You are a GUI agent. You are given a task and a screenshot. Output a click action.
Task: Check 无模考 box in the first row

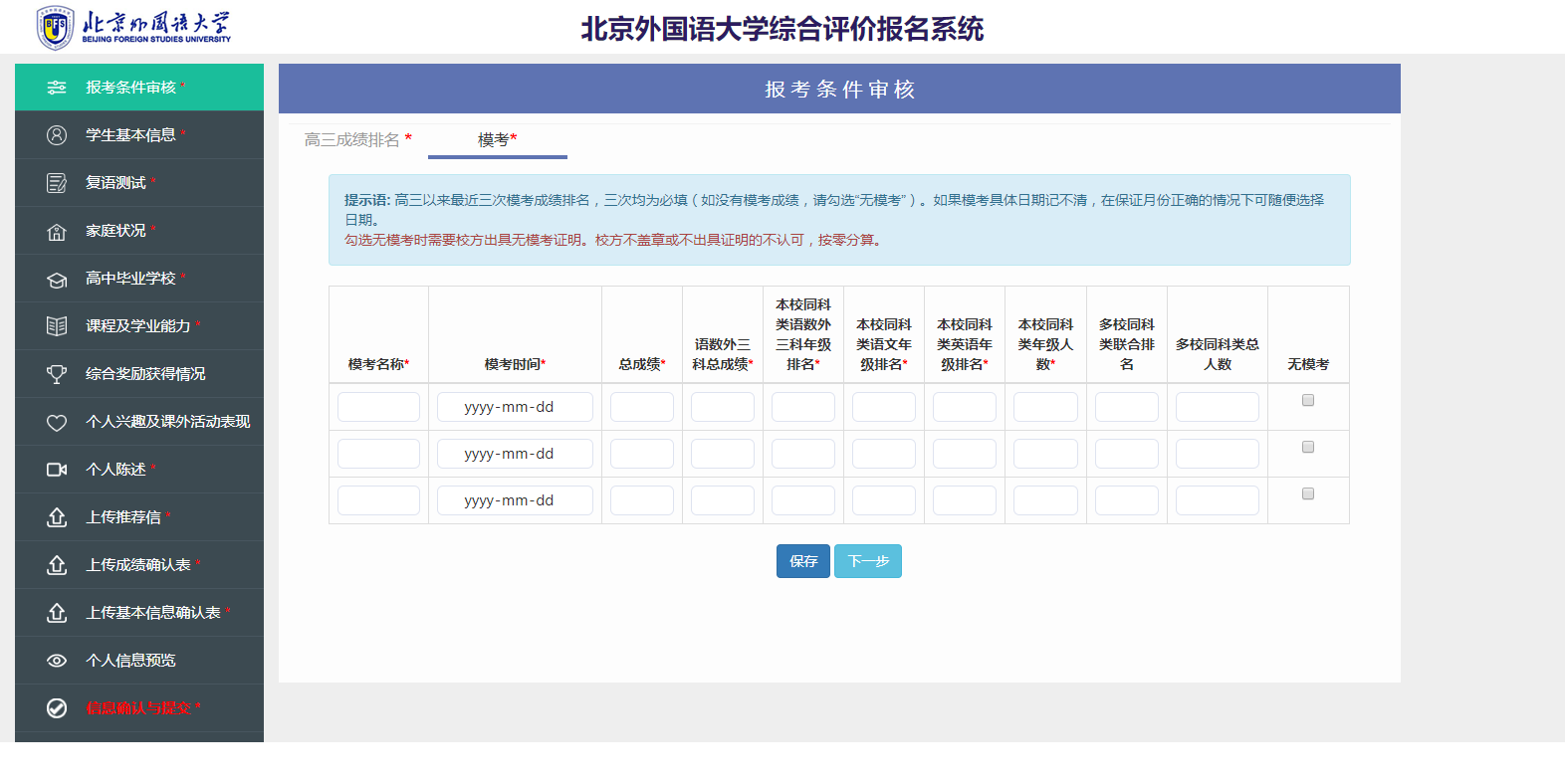coord(1308,400)
